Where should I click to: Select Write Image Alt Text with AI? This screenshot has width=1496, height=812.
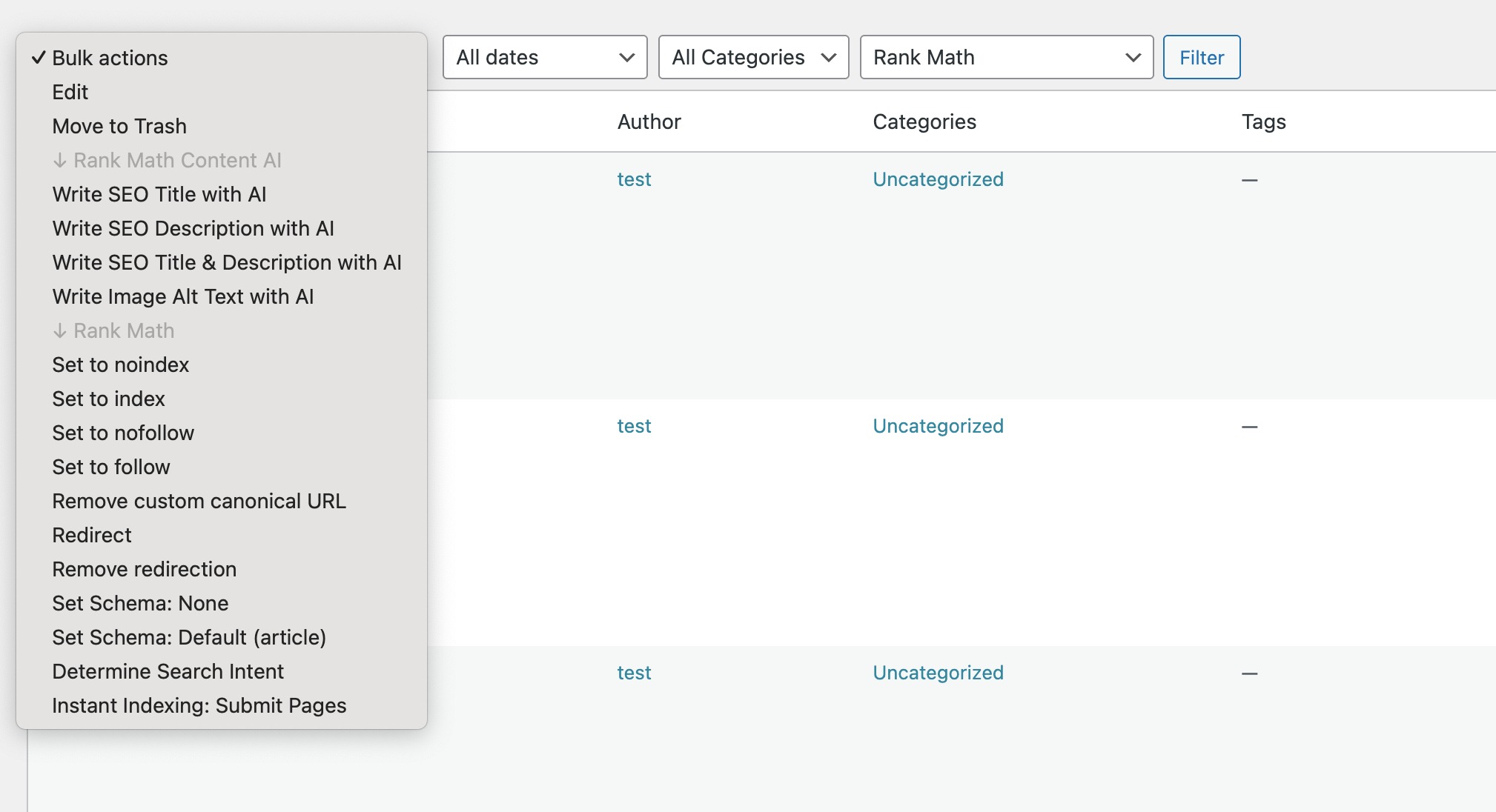tap(183, 296)
